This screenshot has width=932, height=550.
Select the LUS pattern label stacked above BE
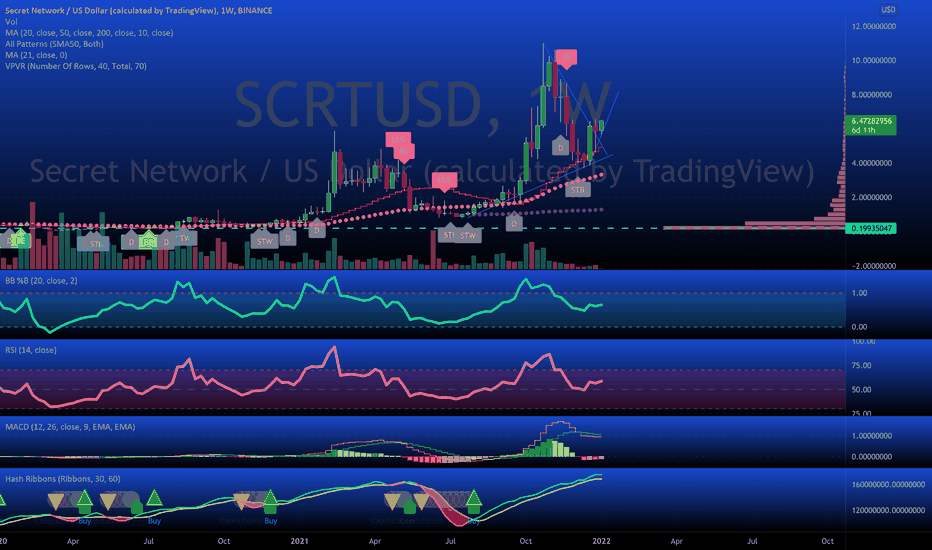[398, 140]
